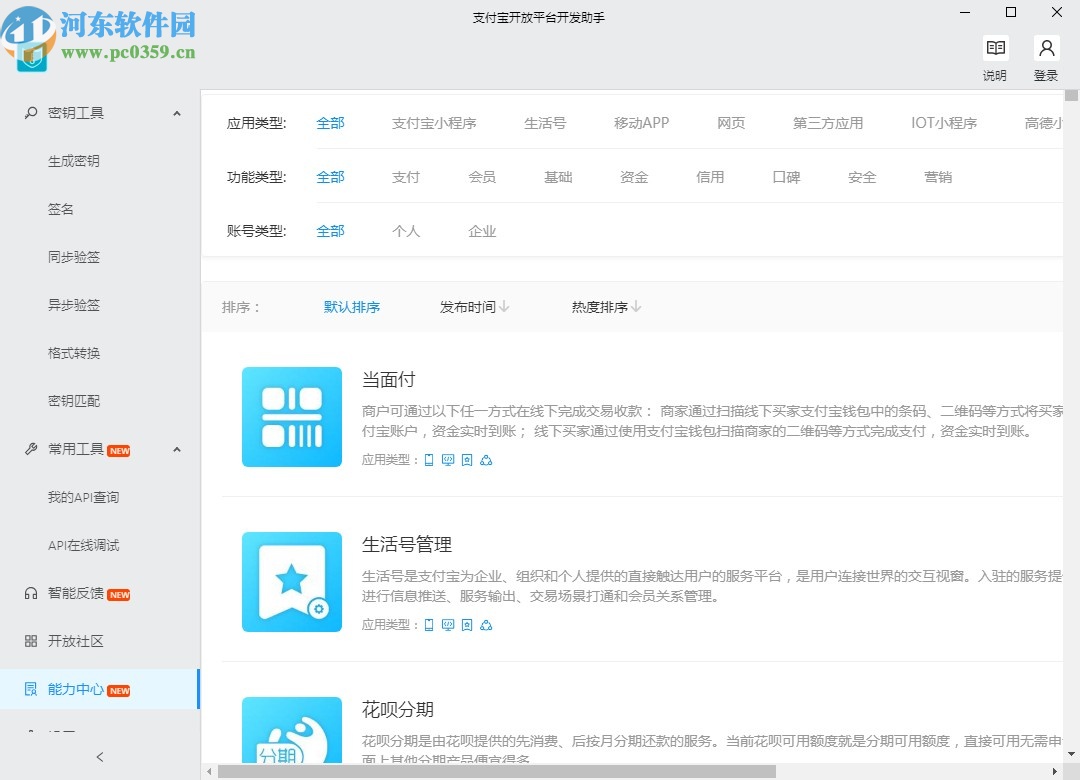Select the 智能反馈 headset icon in sidebar

tap(30, 593)
